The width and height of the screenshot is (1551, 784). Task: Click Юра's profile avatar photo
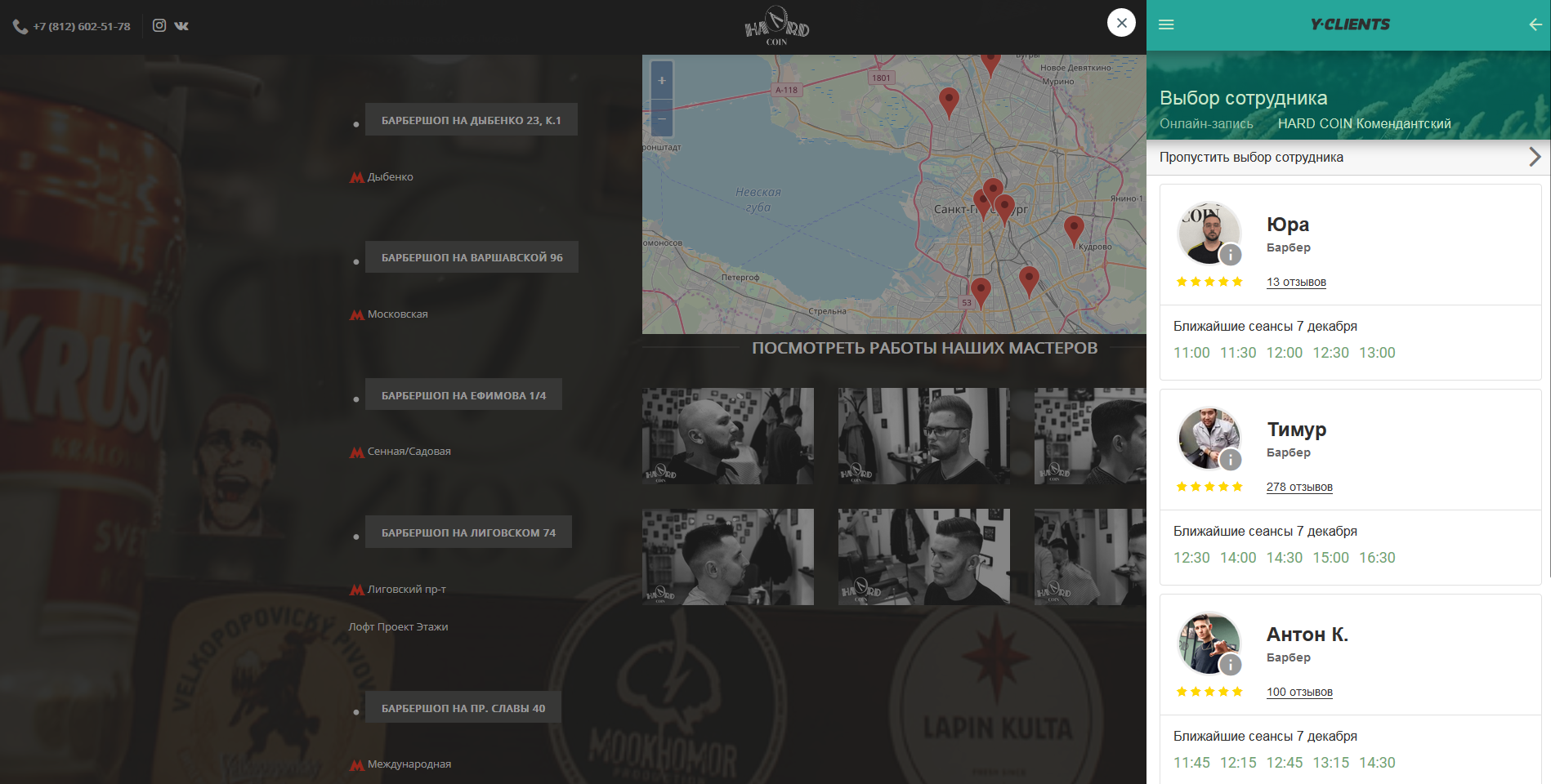[1209, 234]
